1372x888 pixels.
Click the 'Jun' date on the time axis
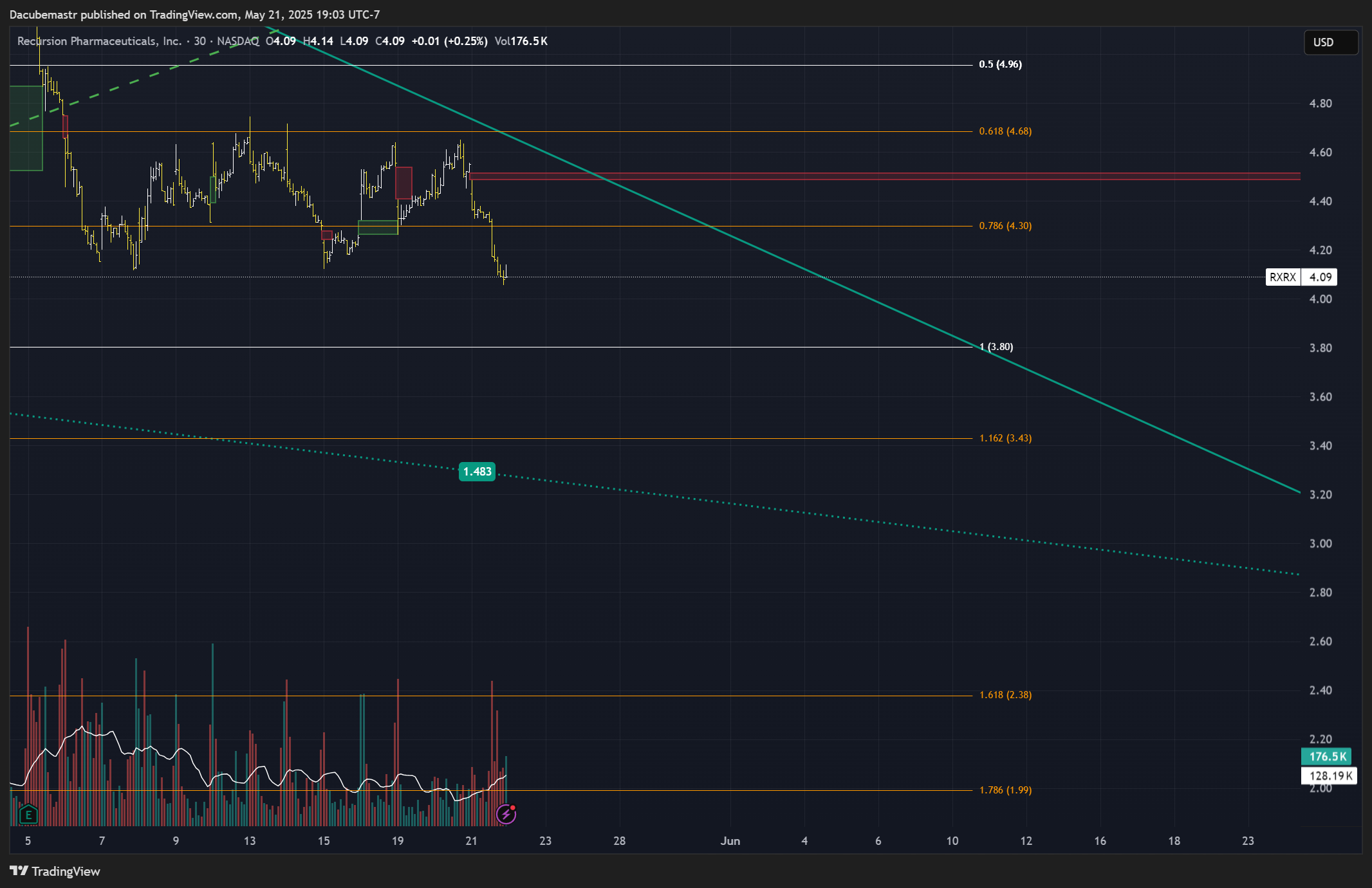(730, 841)
